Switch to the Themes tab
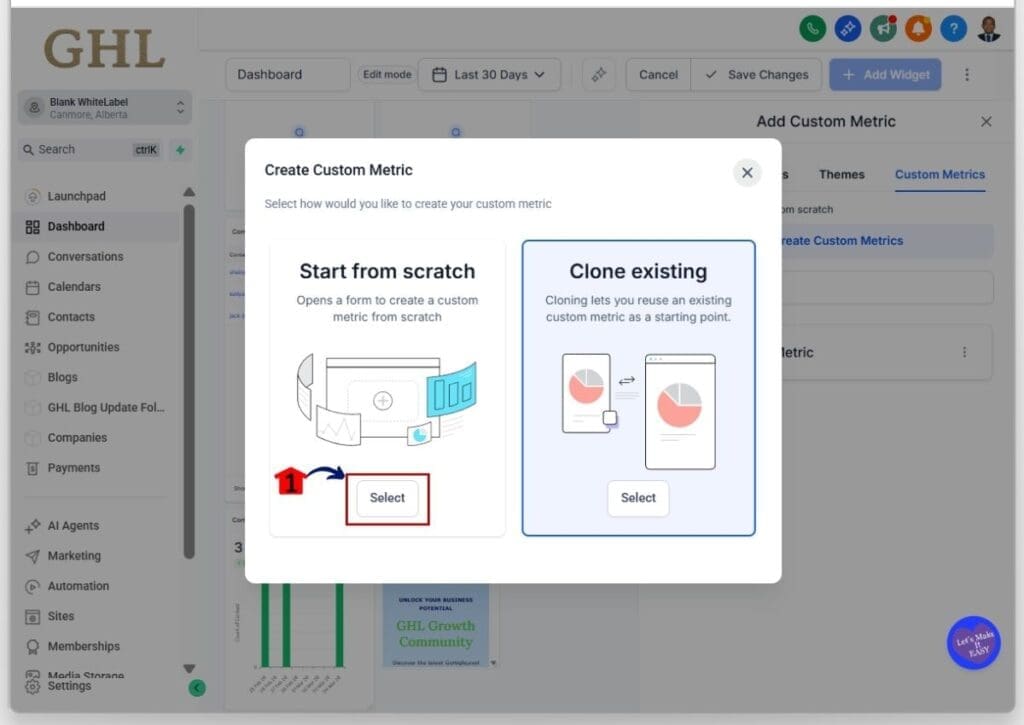 click(x=841, y=174)
